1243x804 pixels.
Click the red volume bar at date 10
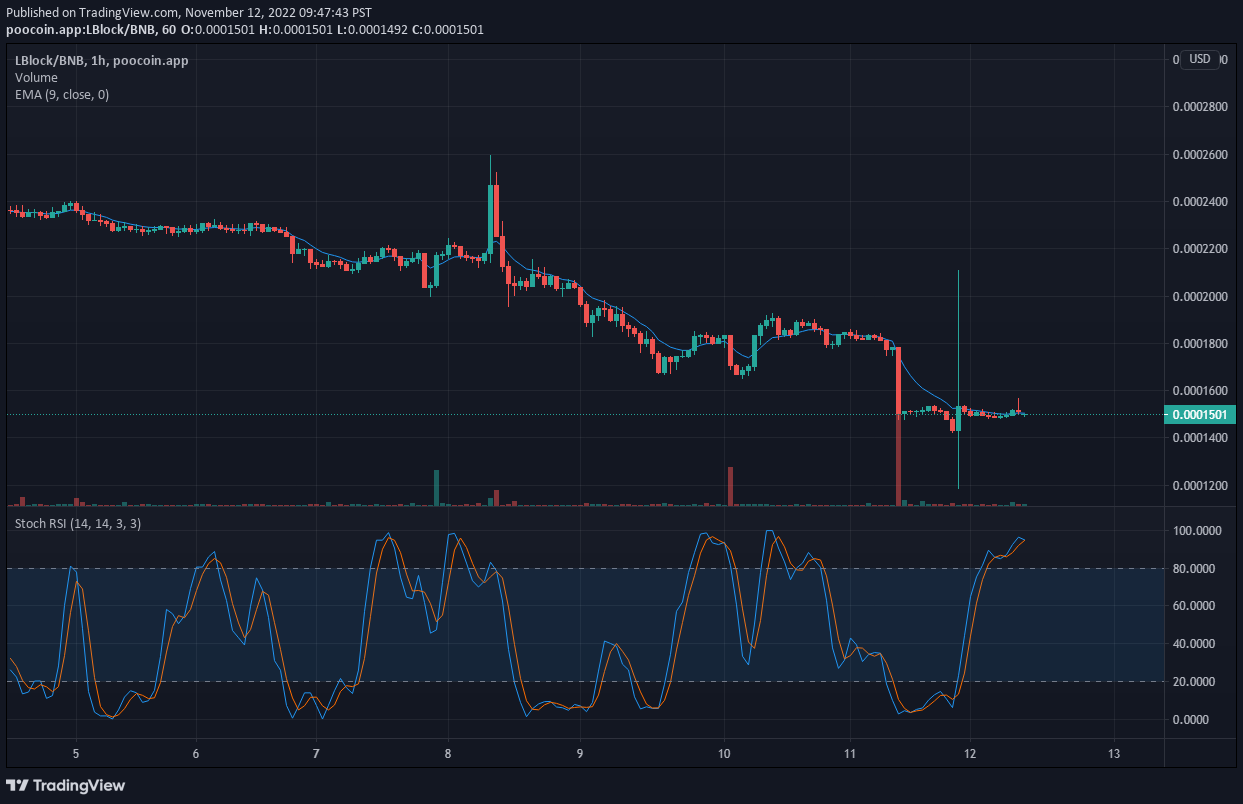pyautogui.click(x=731, y=486)
